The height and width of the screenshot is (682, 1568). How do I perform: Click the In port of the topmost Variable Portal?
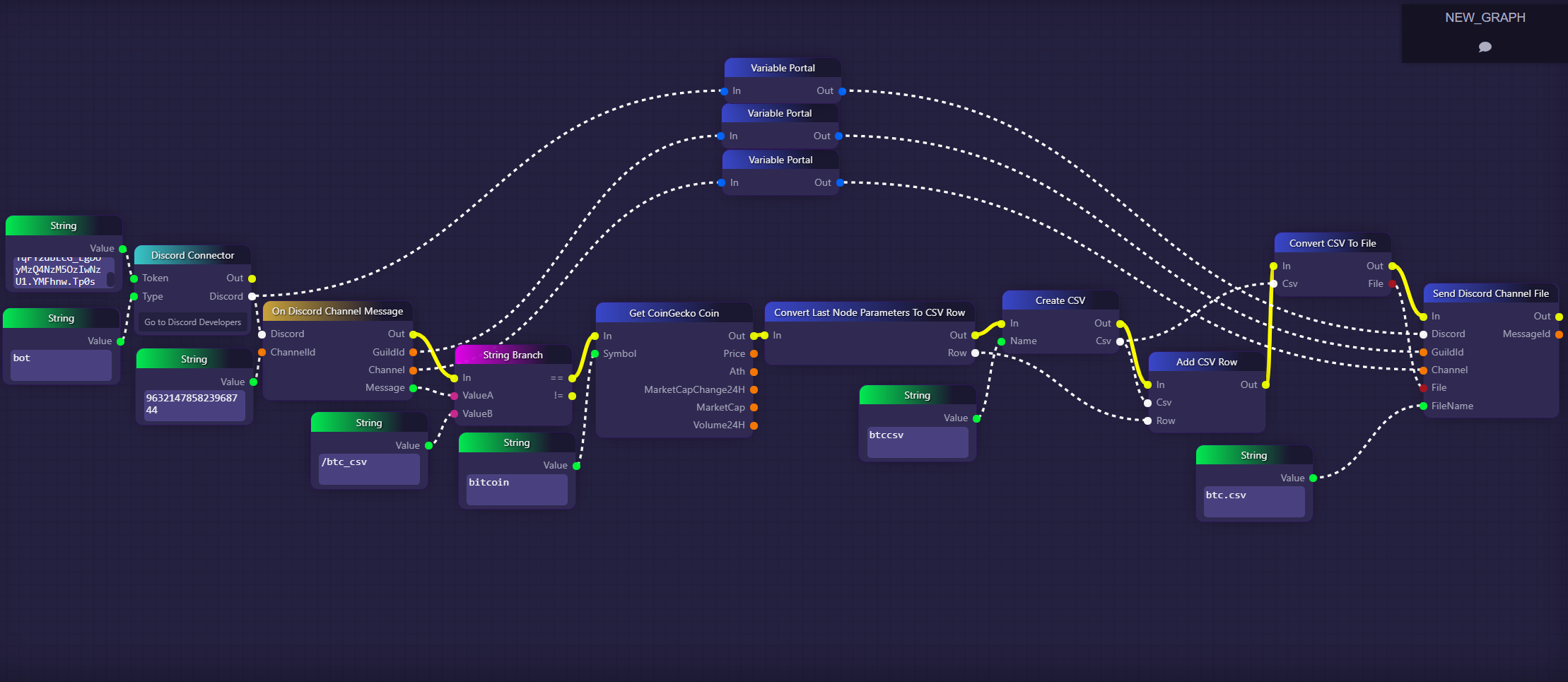click(724, 91)
